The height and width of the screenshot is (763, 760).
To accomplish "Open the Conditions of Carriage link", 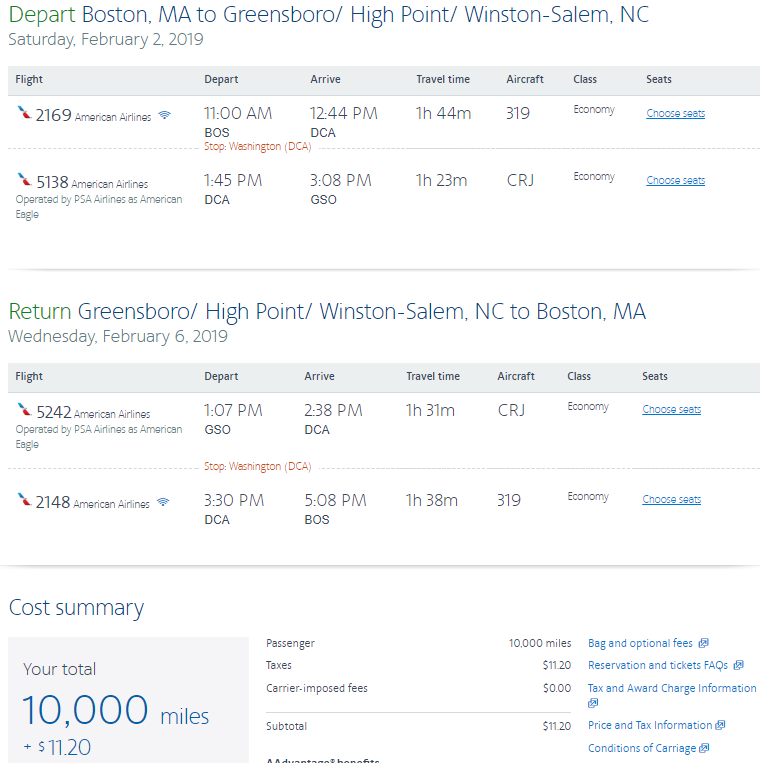I will [x=641, y=748].
